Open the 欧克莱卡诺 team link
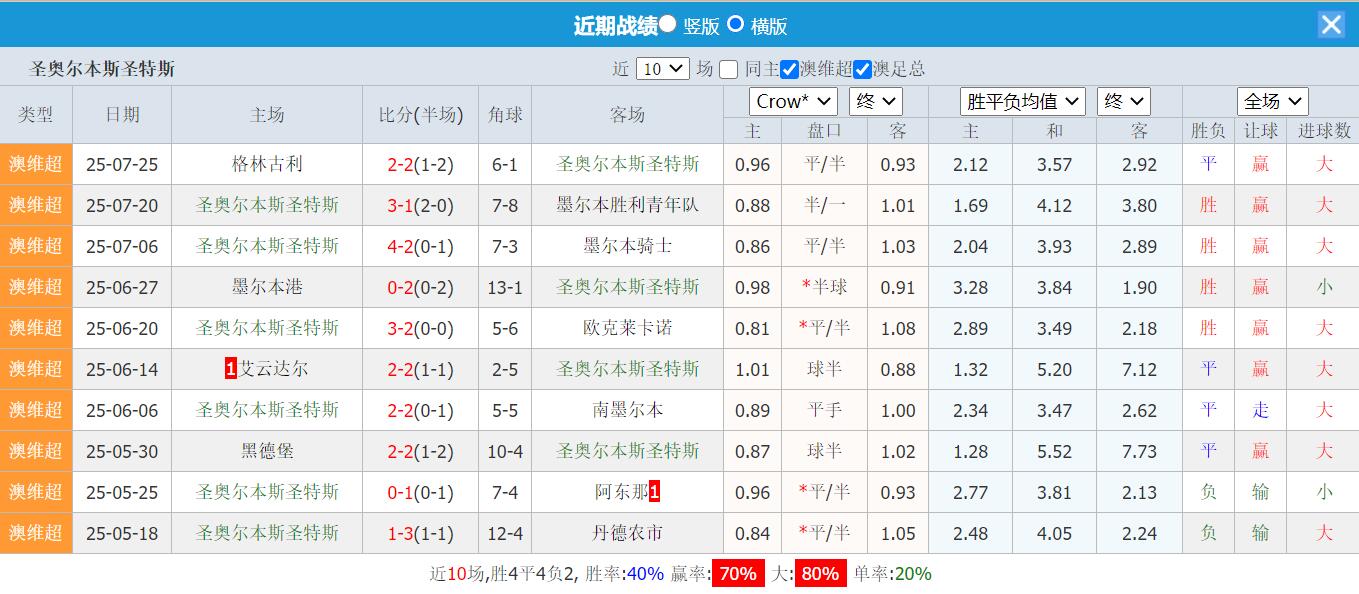Viewport: 1359px width, 594px height. click(x=628, y=328)
